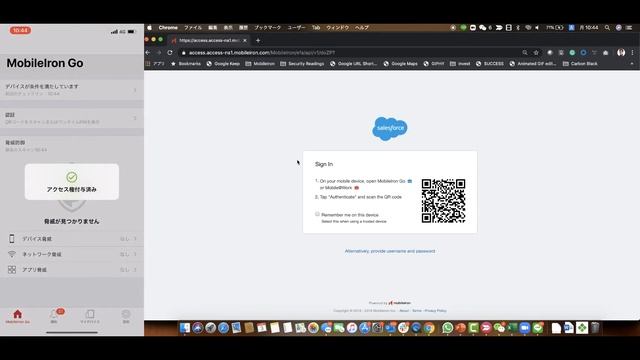Open the Security Readings bookmark folder
Image resolution: width=640 pixels, height=360 pixels.
pyautogui.click(x=302, y=64)
